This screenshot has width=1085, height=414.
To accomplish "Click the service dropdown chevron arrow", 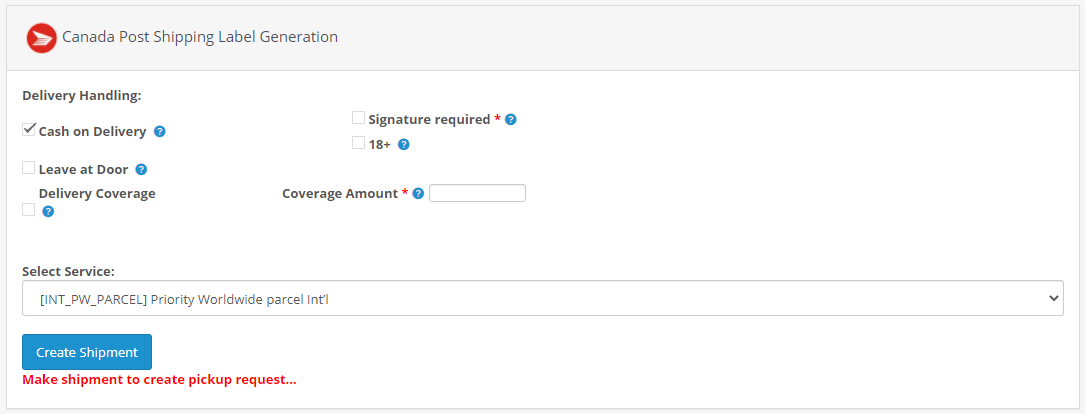I will pos(1053,298).
